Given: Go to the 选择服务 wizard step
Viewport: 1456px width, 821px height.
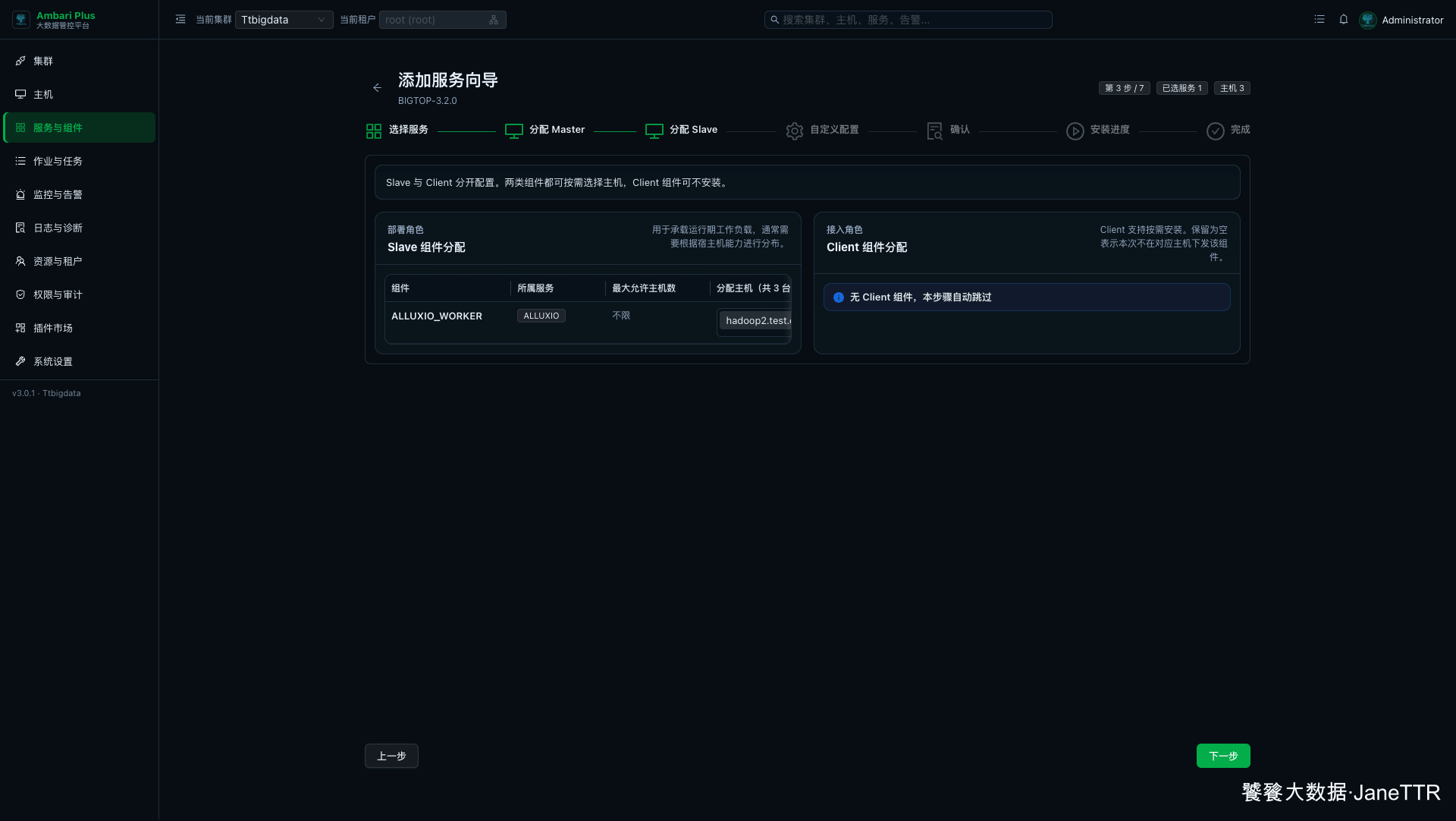Looking at the screenshot, I should (x=408, y=130).
